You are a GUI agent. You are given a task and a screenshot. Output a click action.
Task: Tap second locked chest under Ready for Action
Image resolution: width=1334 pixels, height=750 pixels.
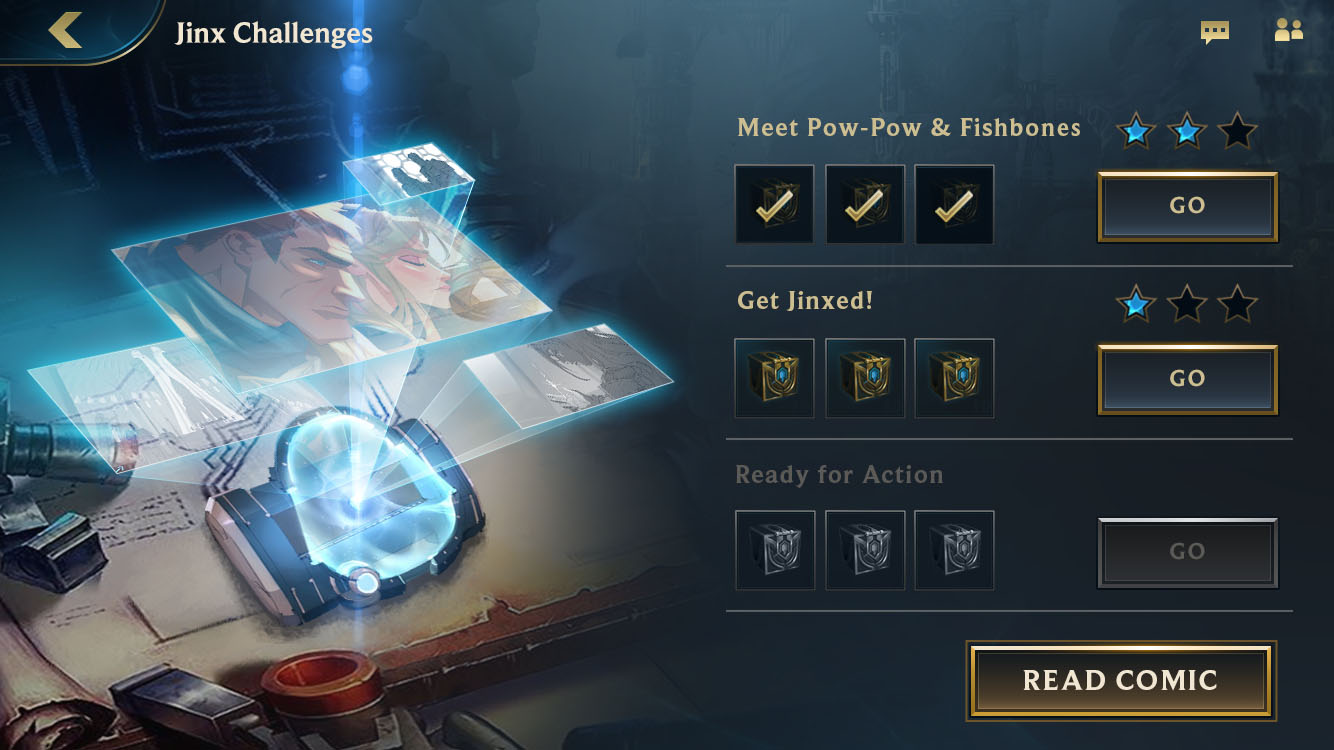[x=865, y=550]
